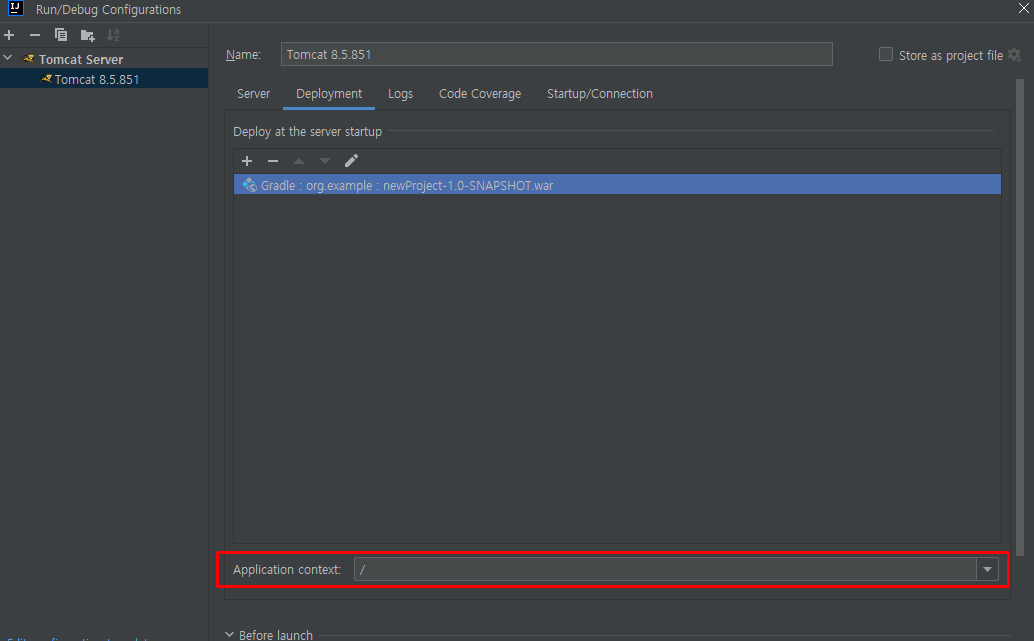The height and width of the screenshot is (641, 1034).
Task: Switch to the Deployment tab
Action: [329, 94]
